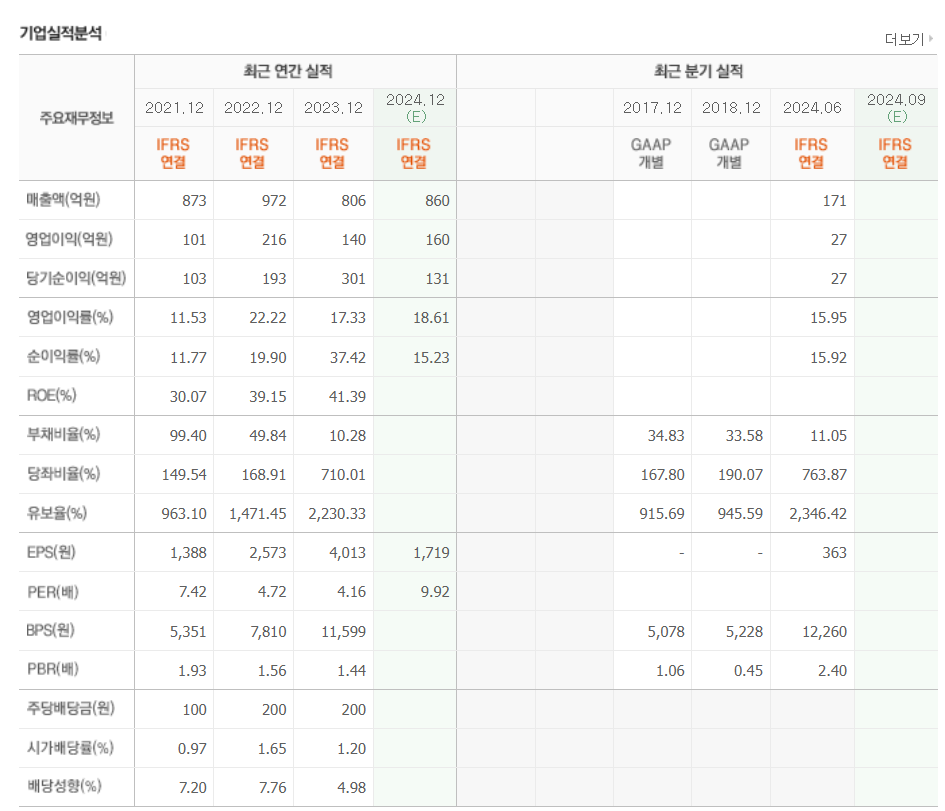Click BPS value 12,260
The width and height of the screenshot is (945, 811).
click(x=824, y=632)
